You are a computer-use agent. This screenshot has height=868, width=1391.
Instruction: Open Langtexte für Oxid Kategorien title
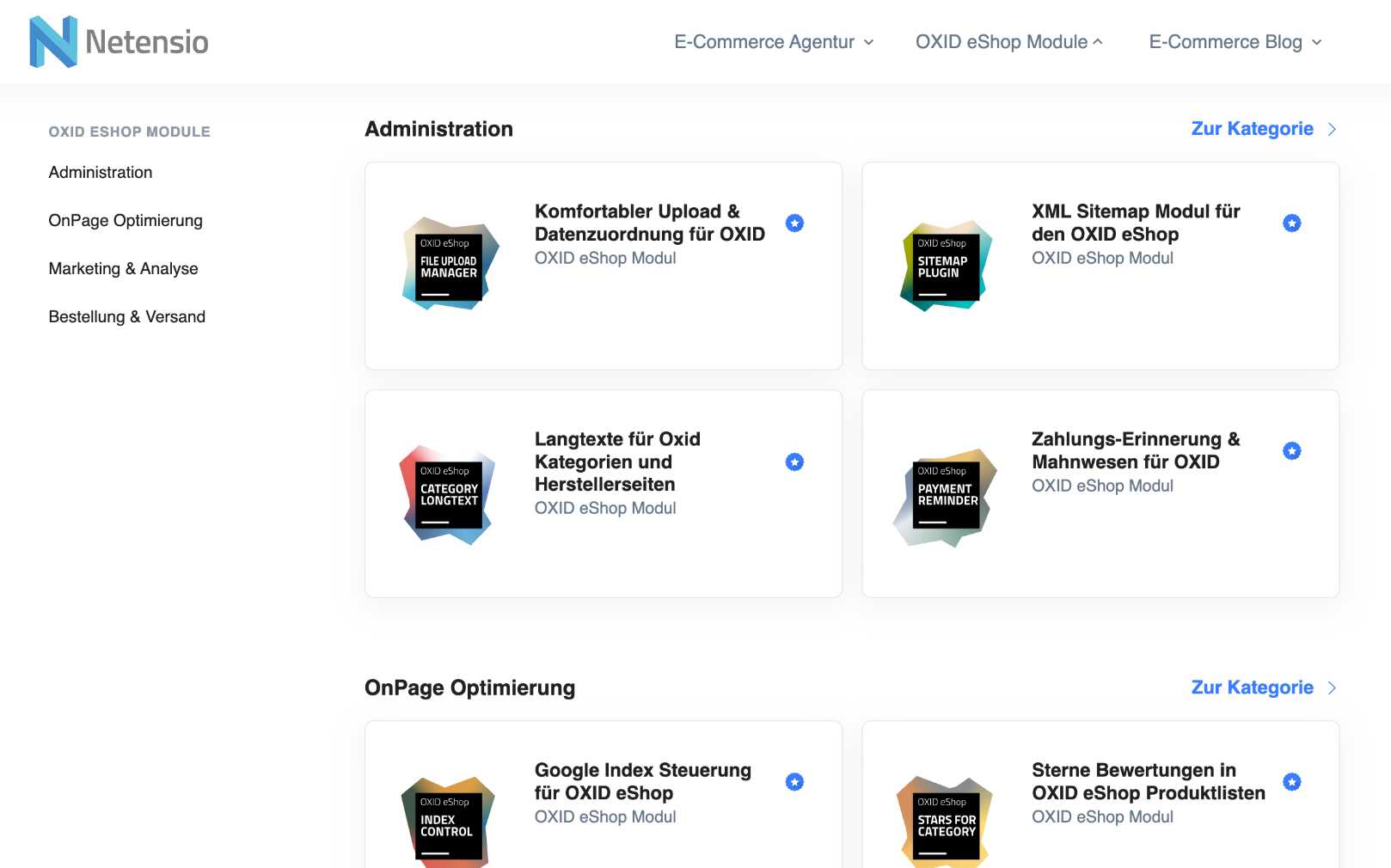(x=617, y=462)
